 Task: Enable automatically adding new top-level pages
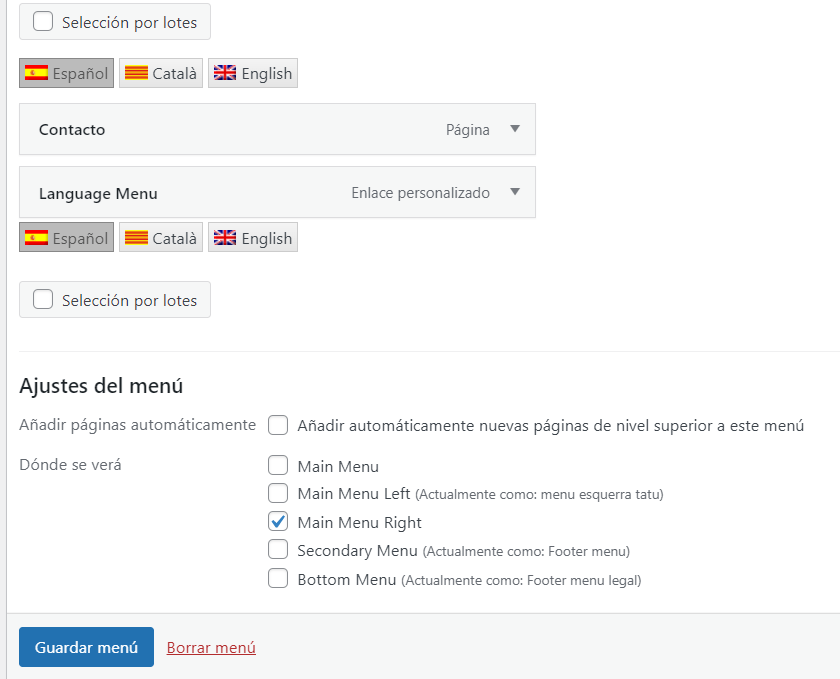(278, 425)
